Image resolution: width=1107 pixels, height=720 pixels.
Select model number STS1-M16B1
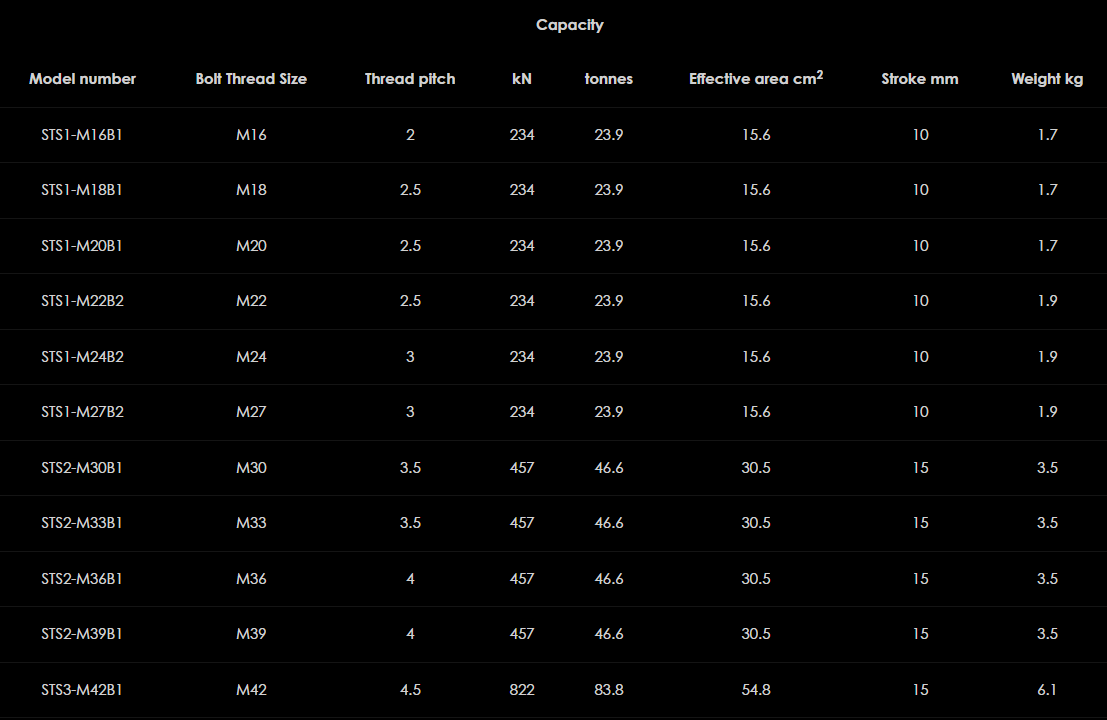82,134
